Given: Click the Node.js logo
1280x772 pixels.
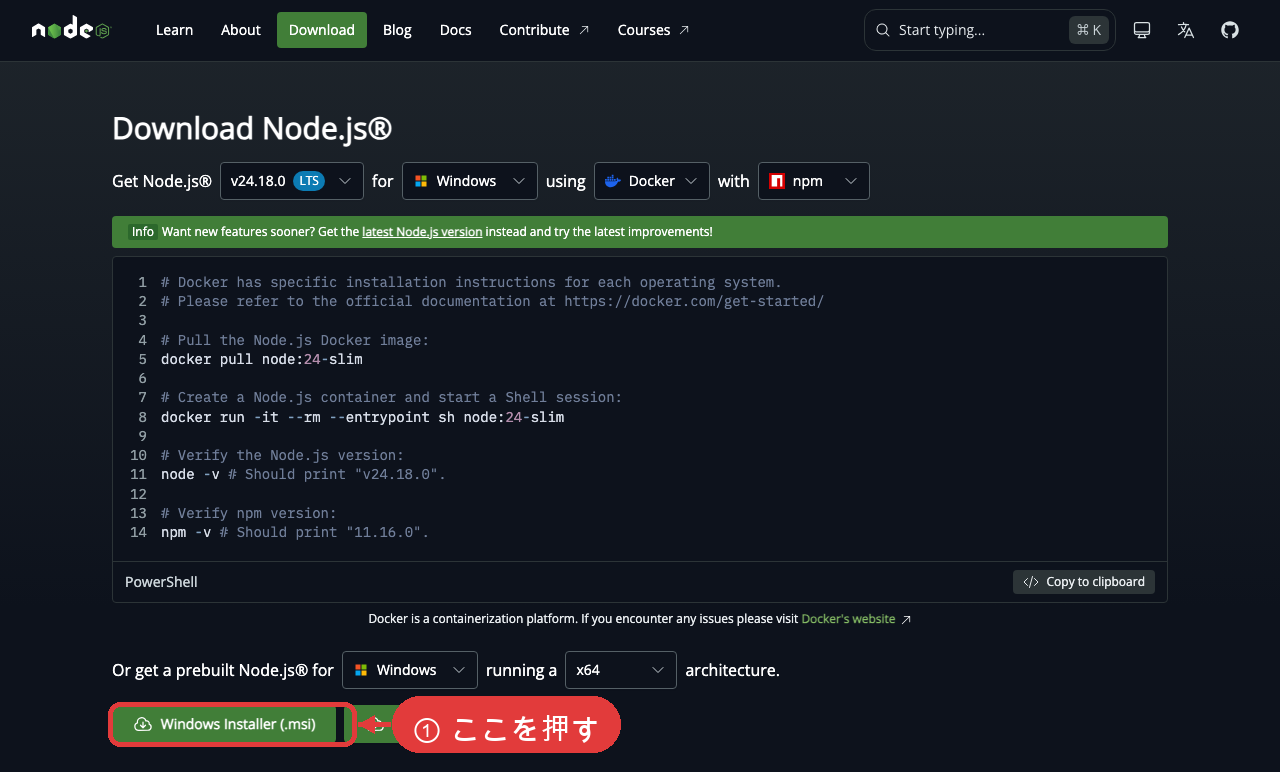Looking at the screenshot, I should point(71,30).
